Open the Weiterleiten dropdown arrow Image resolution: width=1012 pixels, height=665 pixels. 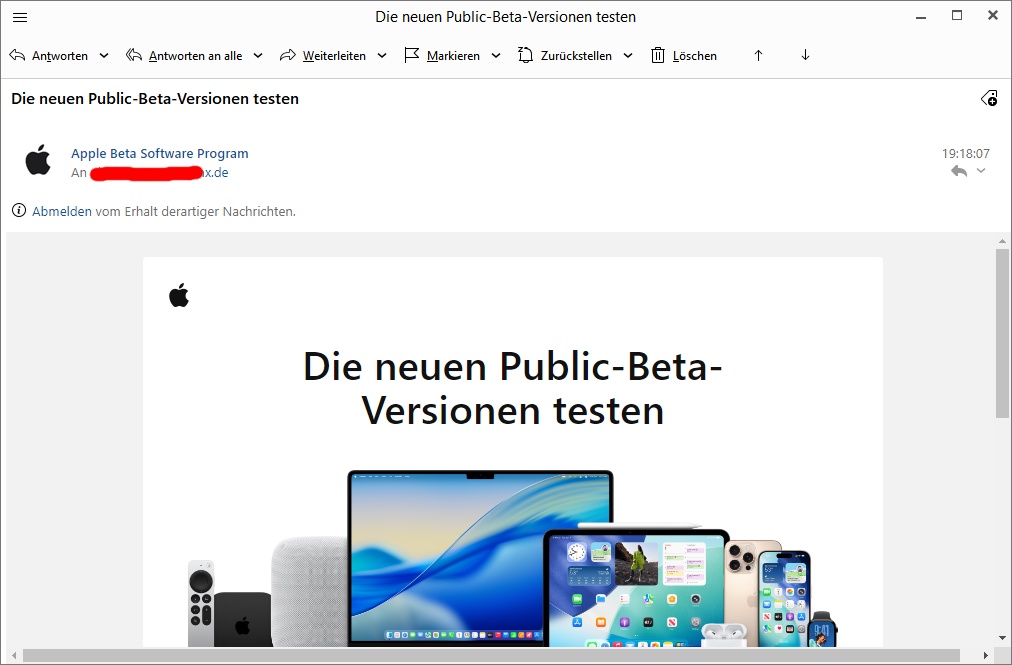pos(382,56)
